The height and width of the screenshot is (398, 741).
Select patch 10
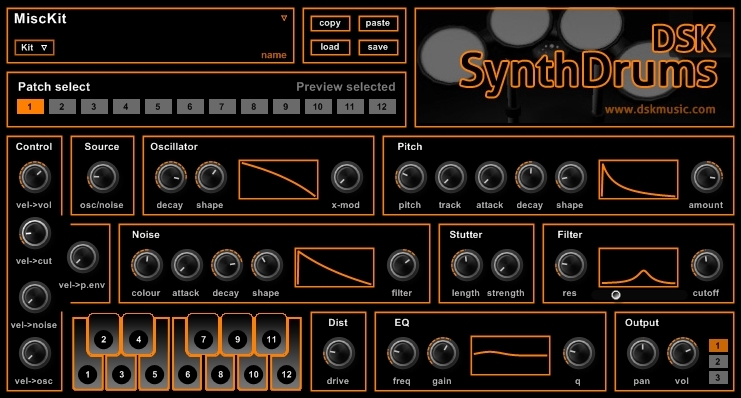(x=318, y=107)
